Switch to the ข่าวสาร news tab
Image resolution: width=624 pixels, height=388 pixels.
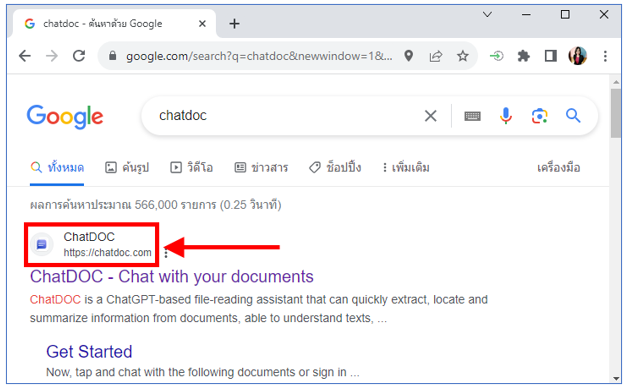point(261,168)
